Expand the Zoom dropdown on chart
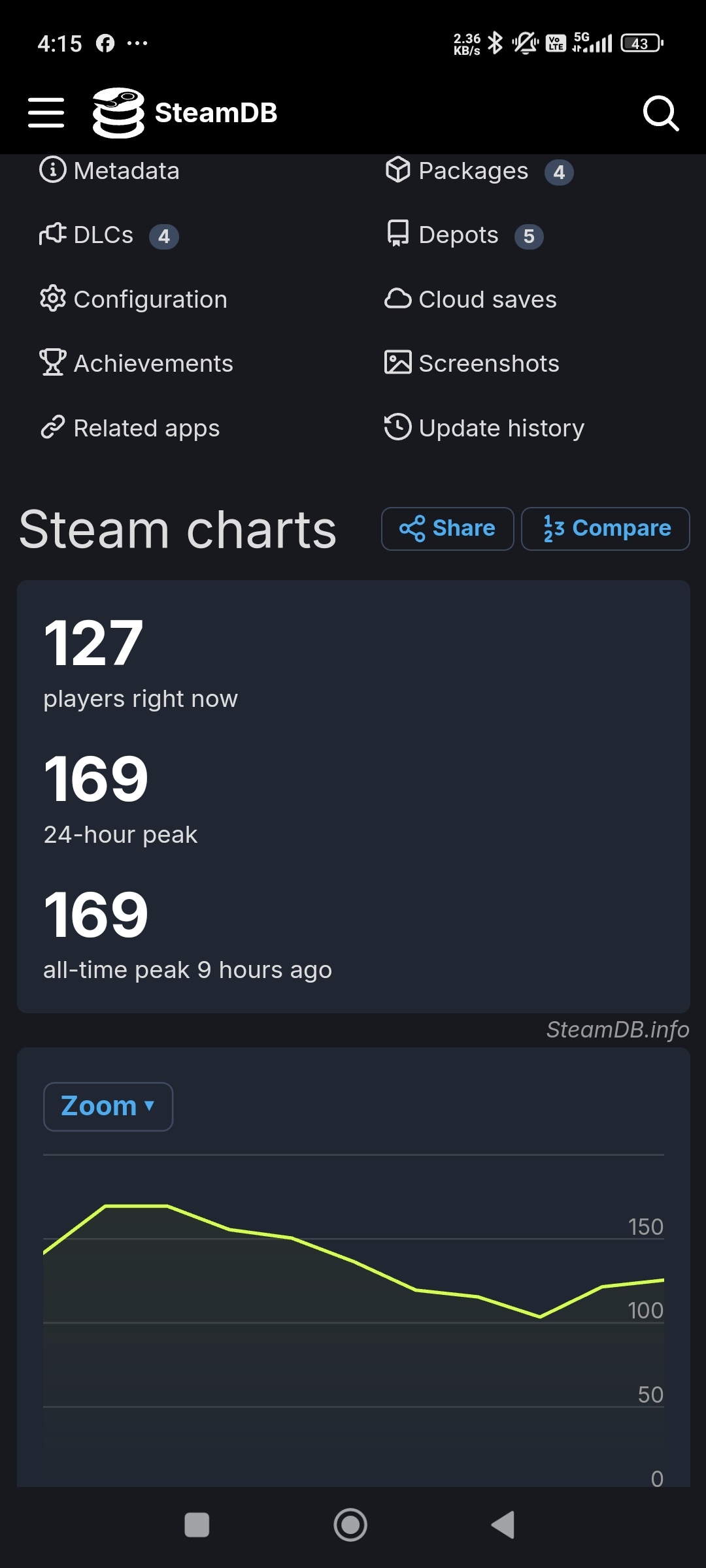The image size is (706, 1568). tap(108, 1107)
